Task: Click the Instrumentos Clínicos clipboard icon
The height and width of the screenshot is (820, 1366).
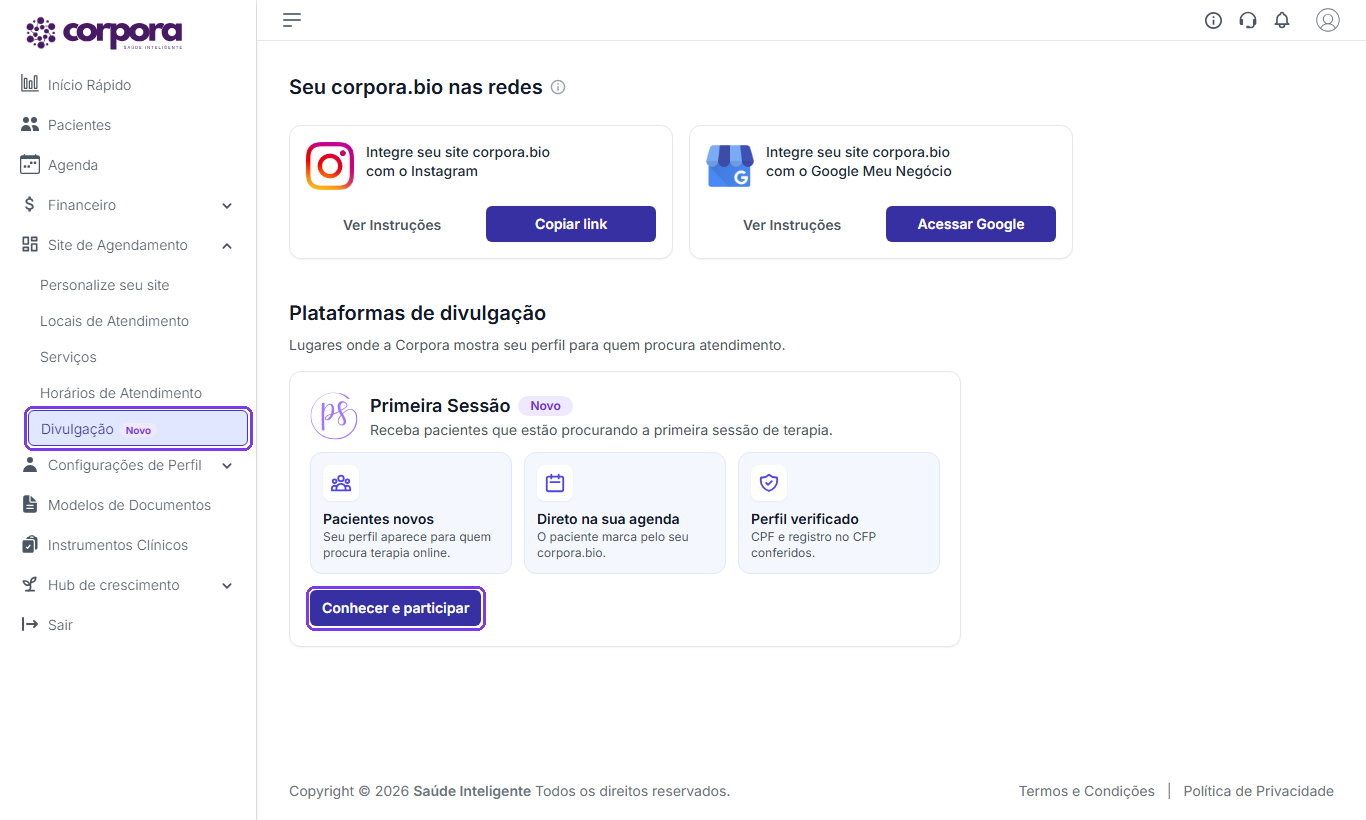Action: click(30, 545)
